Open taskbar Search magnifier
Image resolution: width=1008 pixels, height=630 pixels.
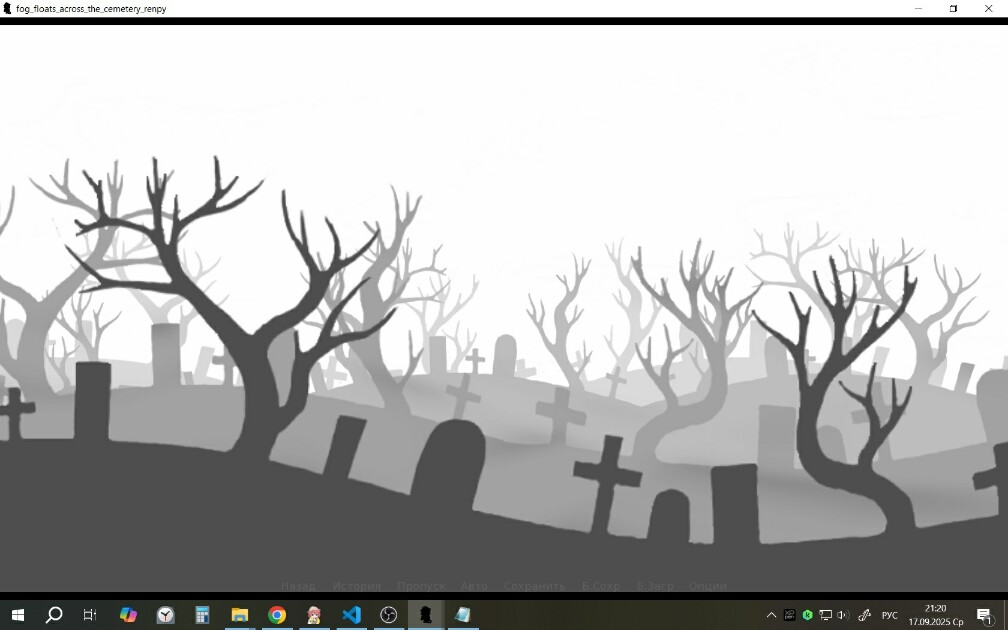pyautogui.click(x=54, y=615)
